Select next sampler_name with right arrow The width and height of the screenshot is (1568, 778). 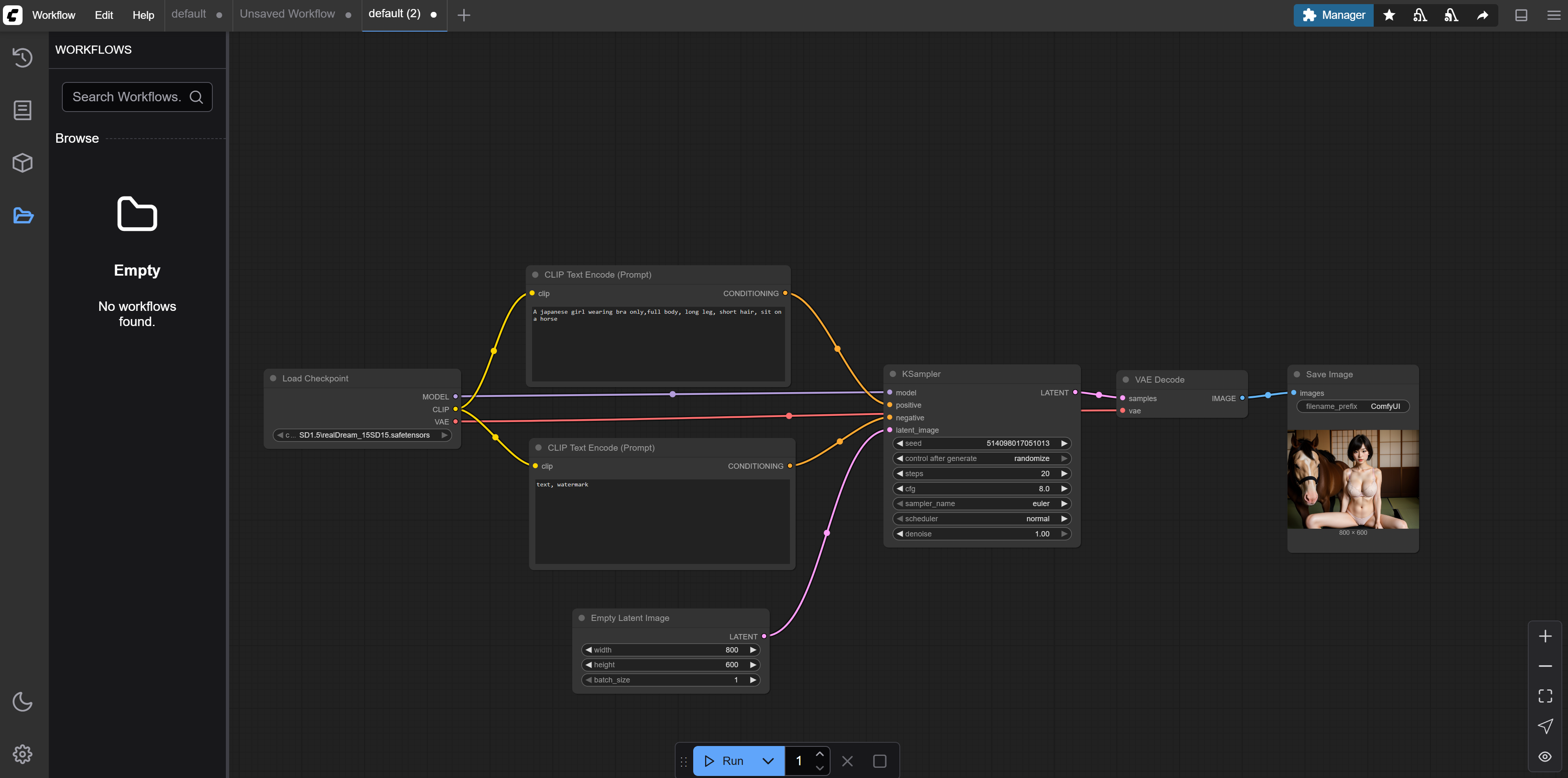1063,504
